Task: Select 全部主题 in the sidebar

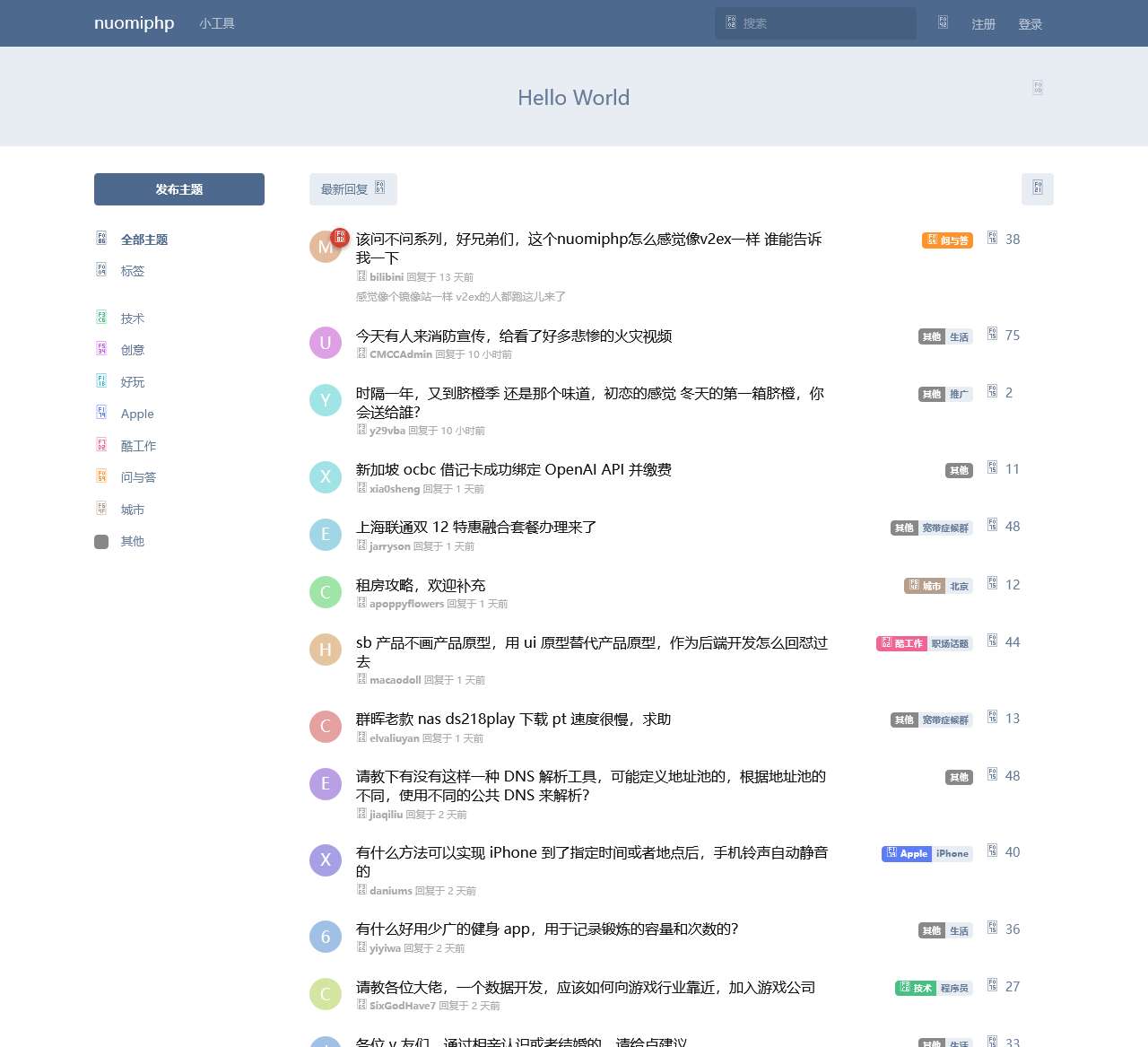Action: tap(143, 240)
